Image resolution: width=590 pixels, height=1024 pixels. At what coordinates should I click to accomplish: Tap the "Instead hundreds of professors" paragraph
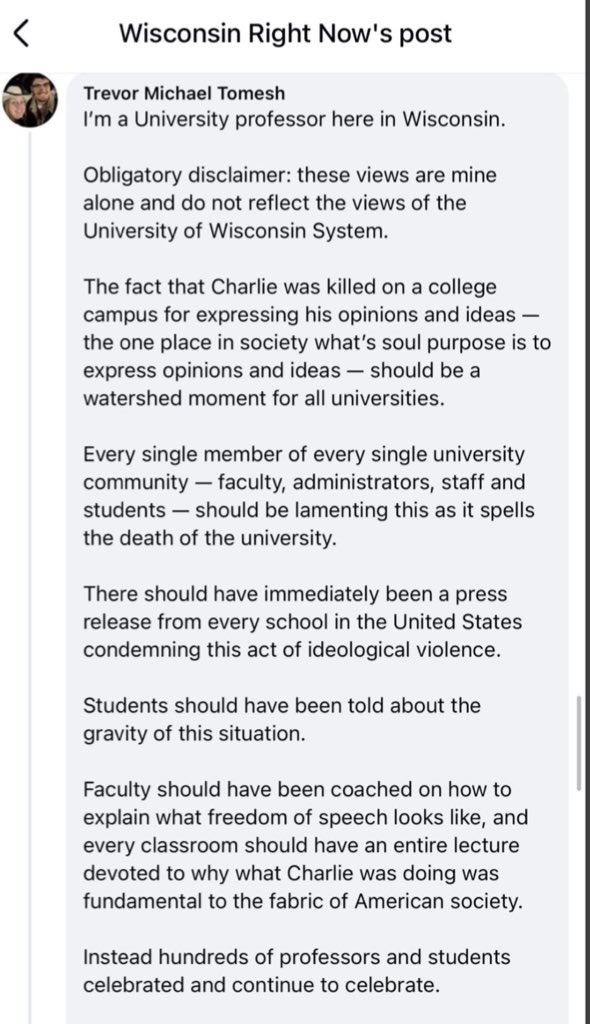(297, 971)
